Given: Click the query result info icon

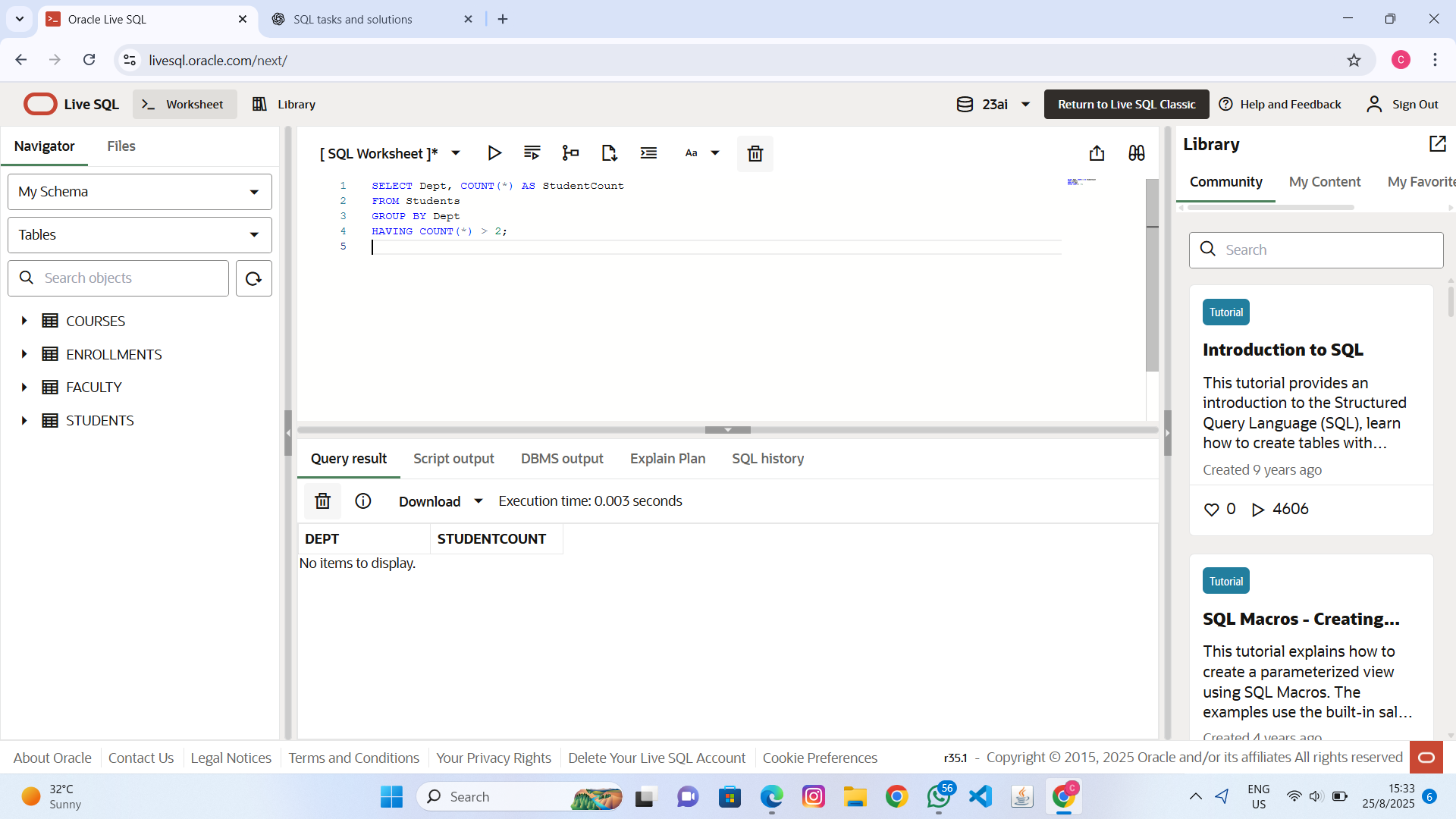Looking at the screenshot, I should (363, 501).
